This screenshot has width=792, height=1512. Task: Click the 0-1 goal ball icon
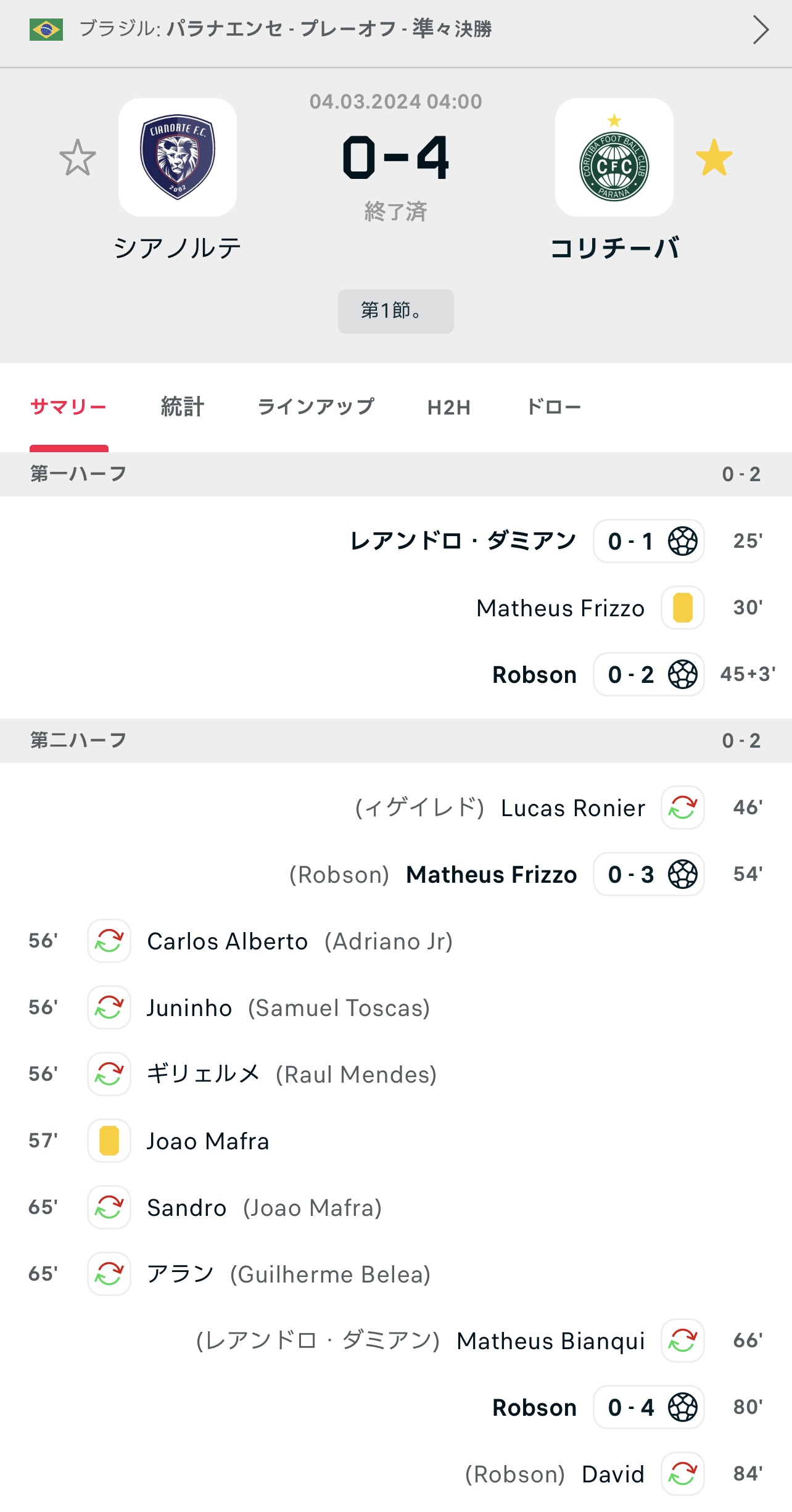click(683, 541)
